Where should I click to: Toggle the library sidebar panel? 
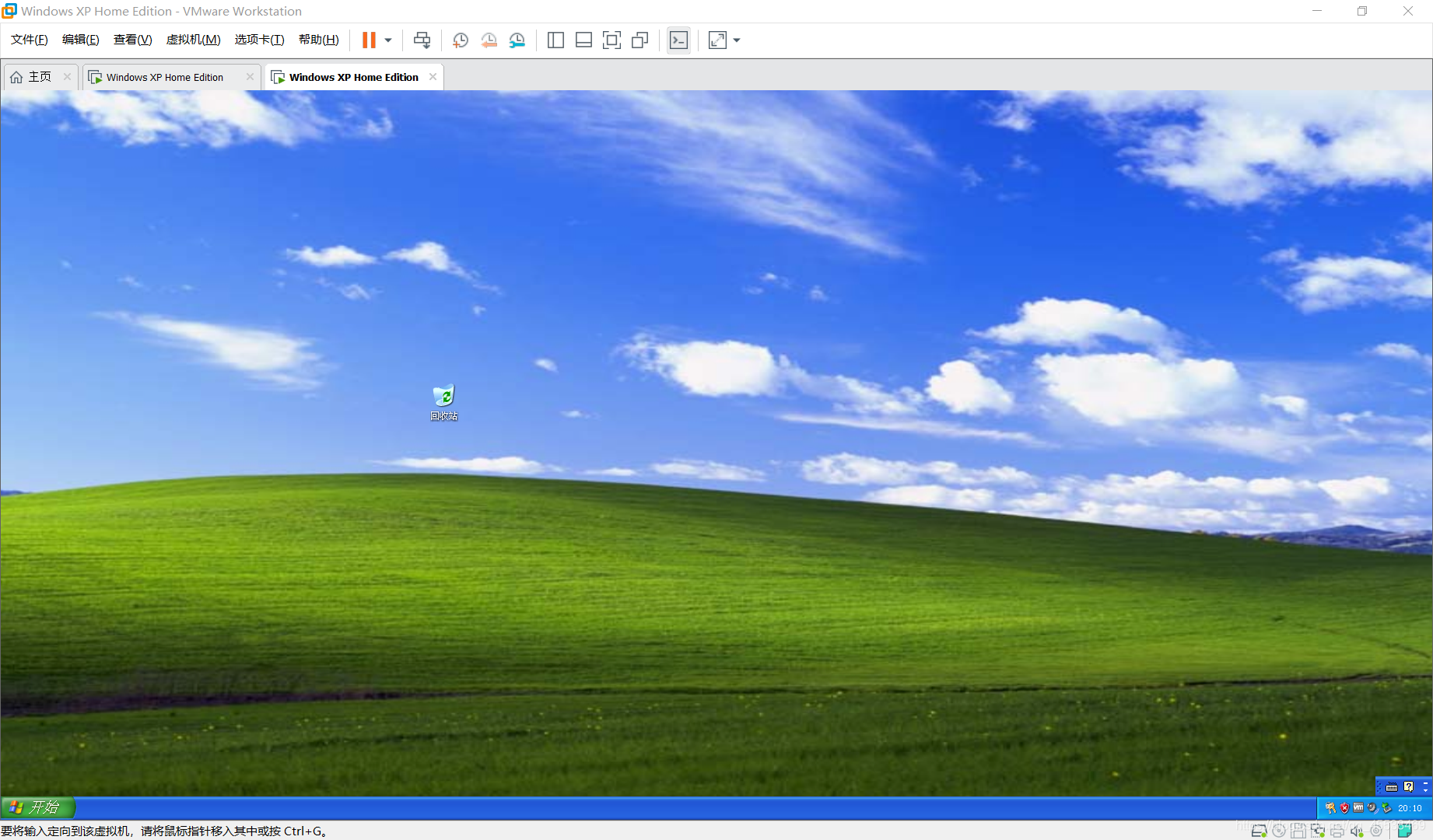pos(555,40)
